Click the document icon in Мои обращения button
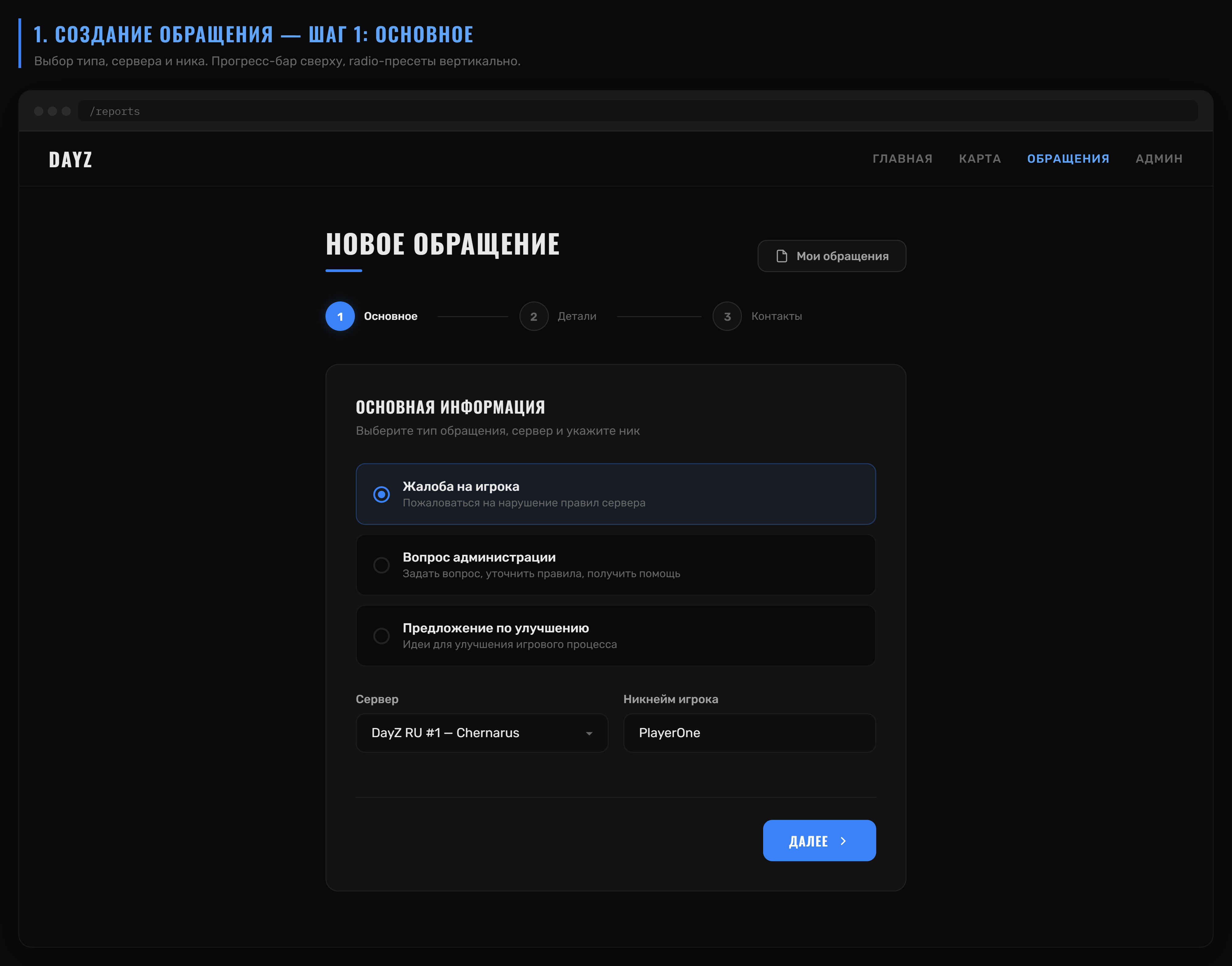Screen dimensions: 1232x966 pyautogui.click(x=782, y=256)
